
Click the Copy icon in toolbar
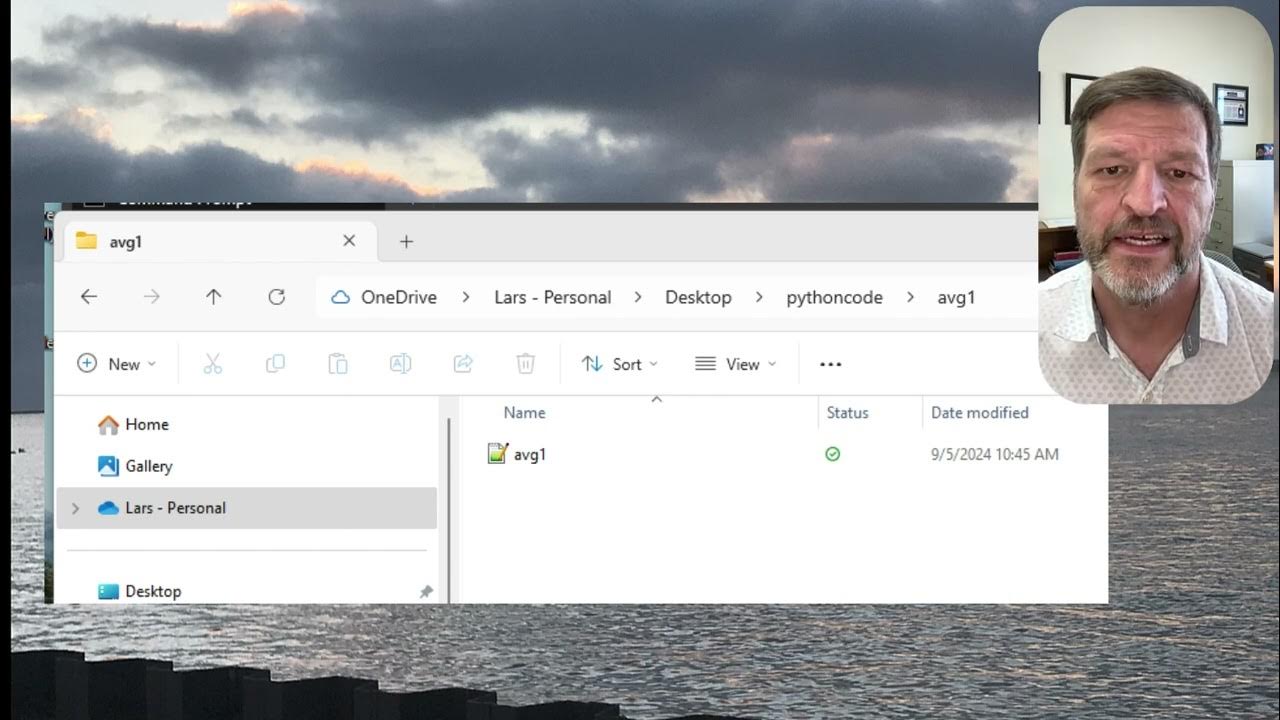[x=275, y=364]
